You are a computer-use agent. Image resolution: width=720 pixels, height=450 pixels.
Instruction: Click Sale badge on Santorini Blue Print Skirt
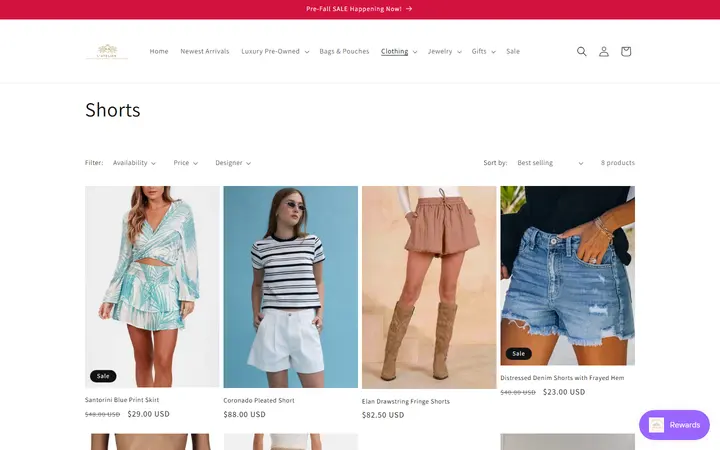click(103, 376)
